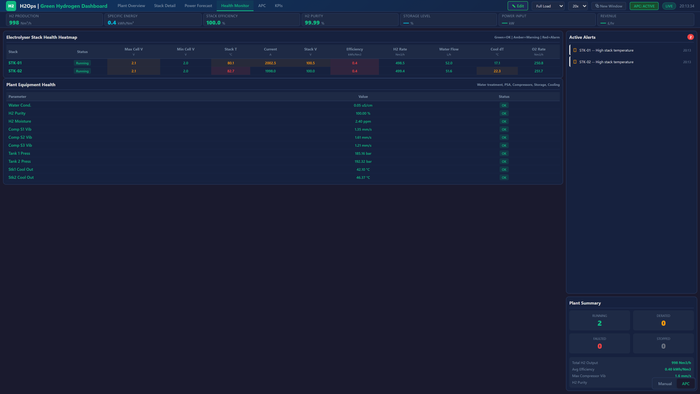
Task: Click the STK-02 Cool dT cell 22.3
Action: [497, 71]
